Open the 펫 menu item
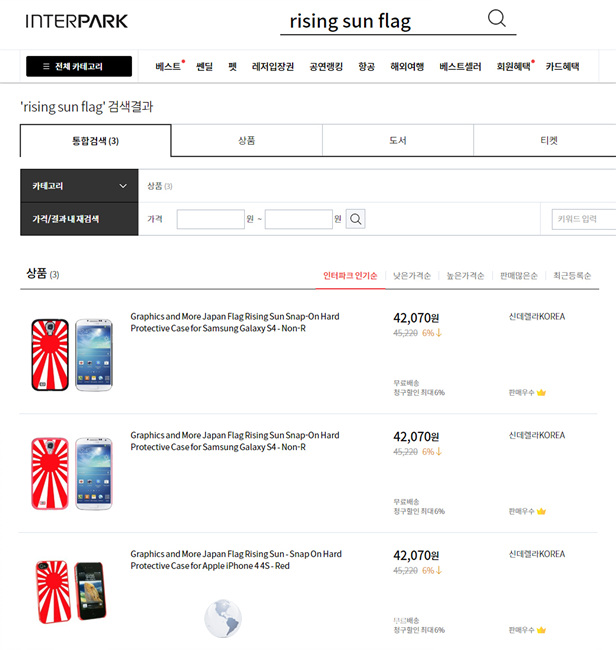Screen dimensions: 616x650 coord(233,66)
